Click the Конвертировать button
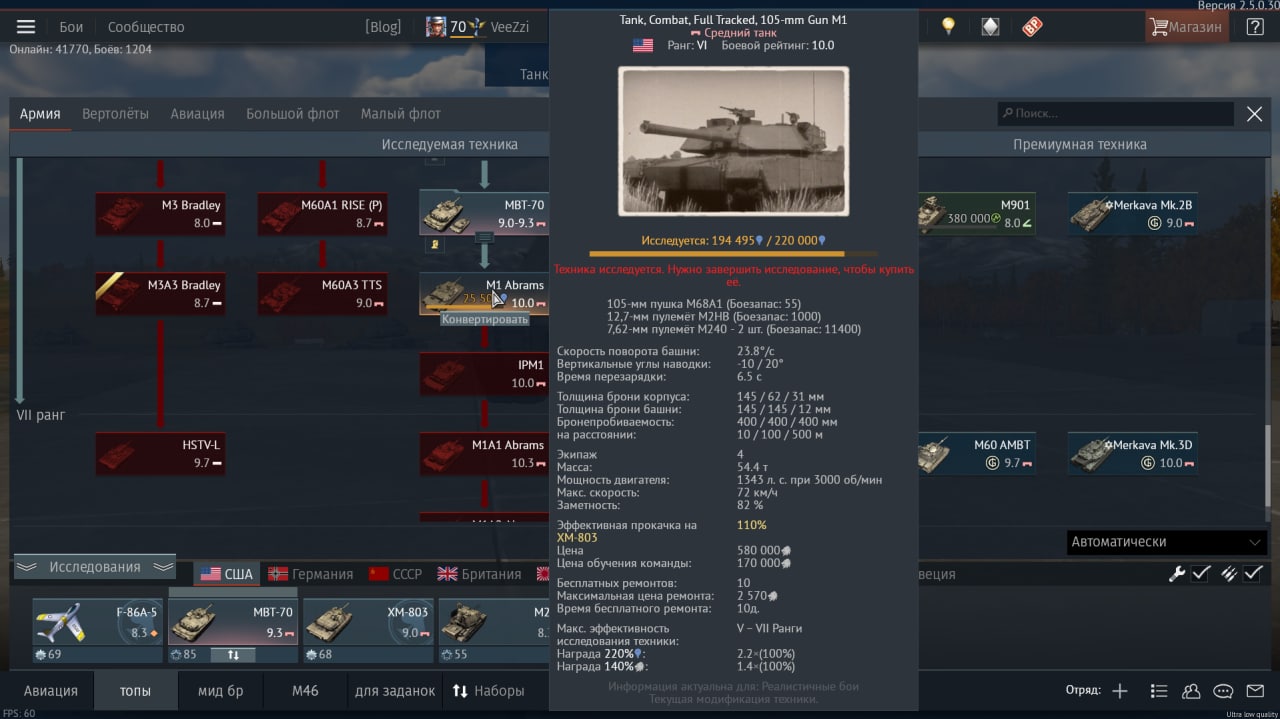This screenshot has height=719, width=1280. [x=485, y=319]
